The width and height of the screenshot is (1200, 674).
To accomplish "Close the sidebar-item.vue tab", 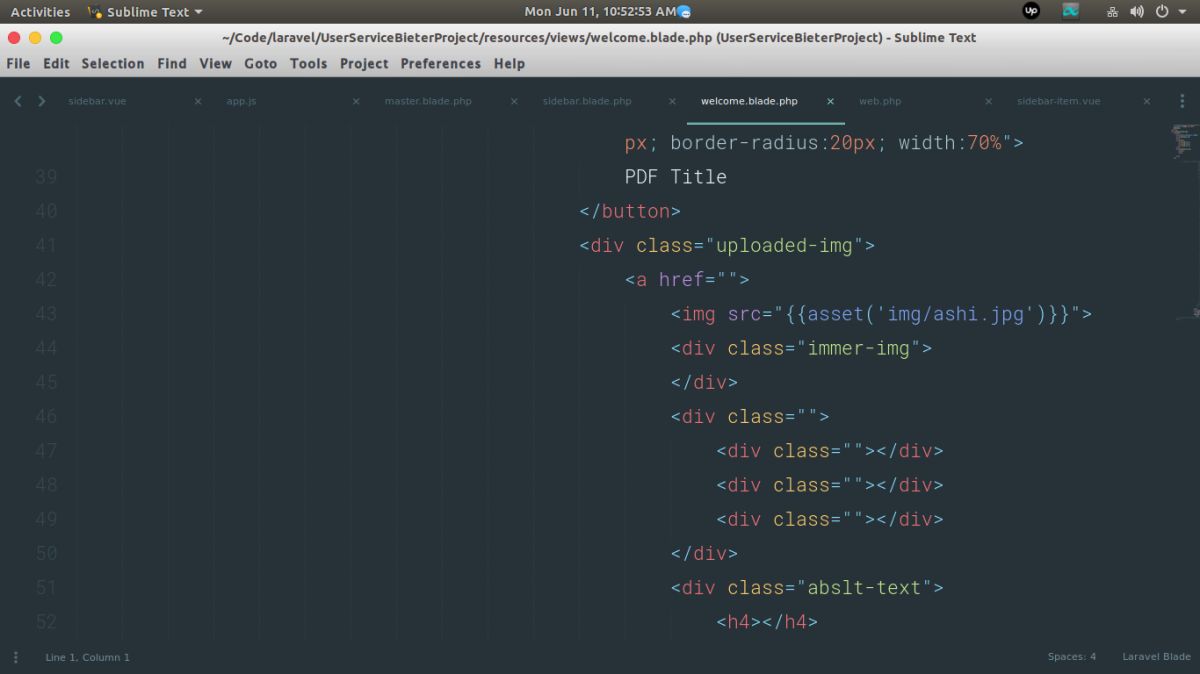I will 1146,101.
